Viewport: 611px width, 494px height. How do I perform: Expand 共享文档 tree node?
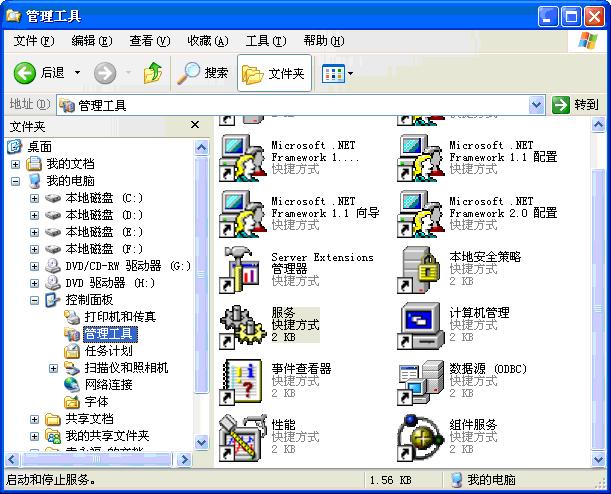(x=34, y=419)
